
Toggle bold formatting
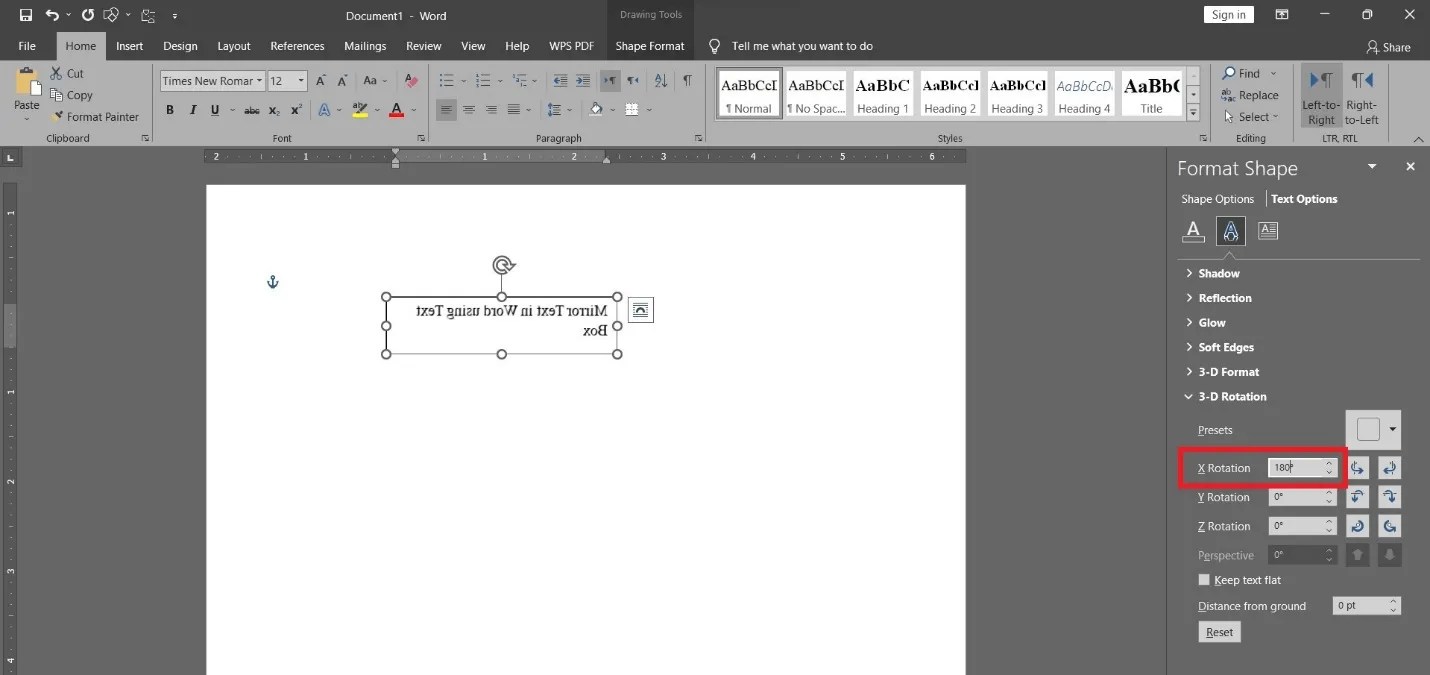[169, 110]
